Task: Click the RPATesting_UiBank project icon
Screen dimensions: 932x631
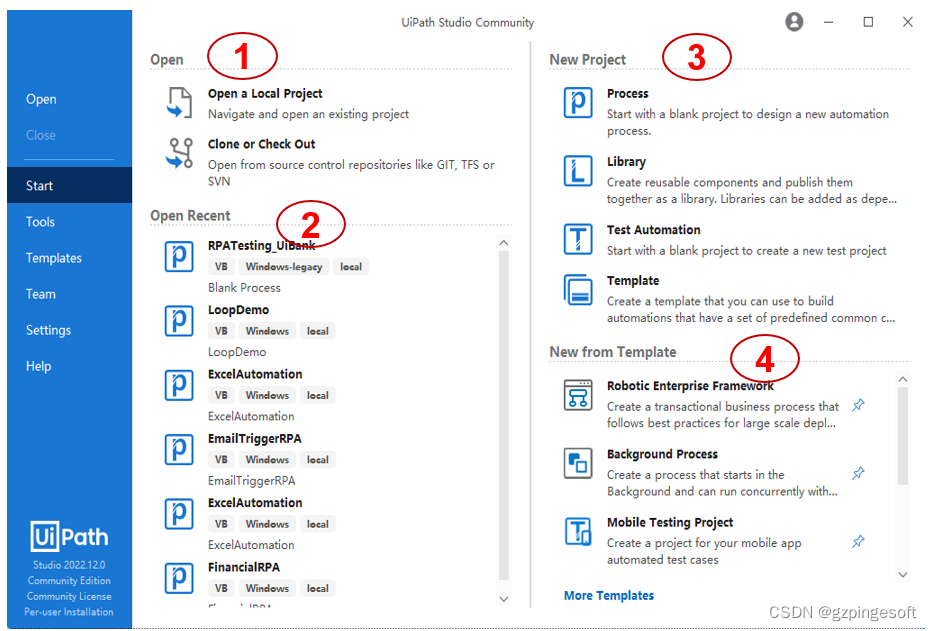Action: [x=179, y=257]
